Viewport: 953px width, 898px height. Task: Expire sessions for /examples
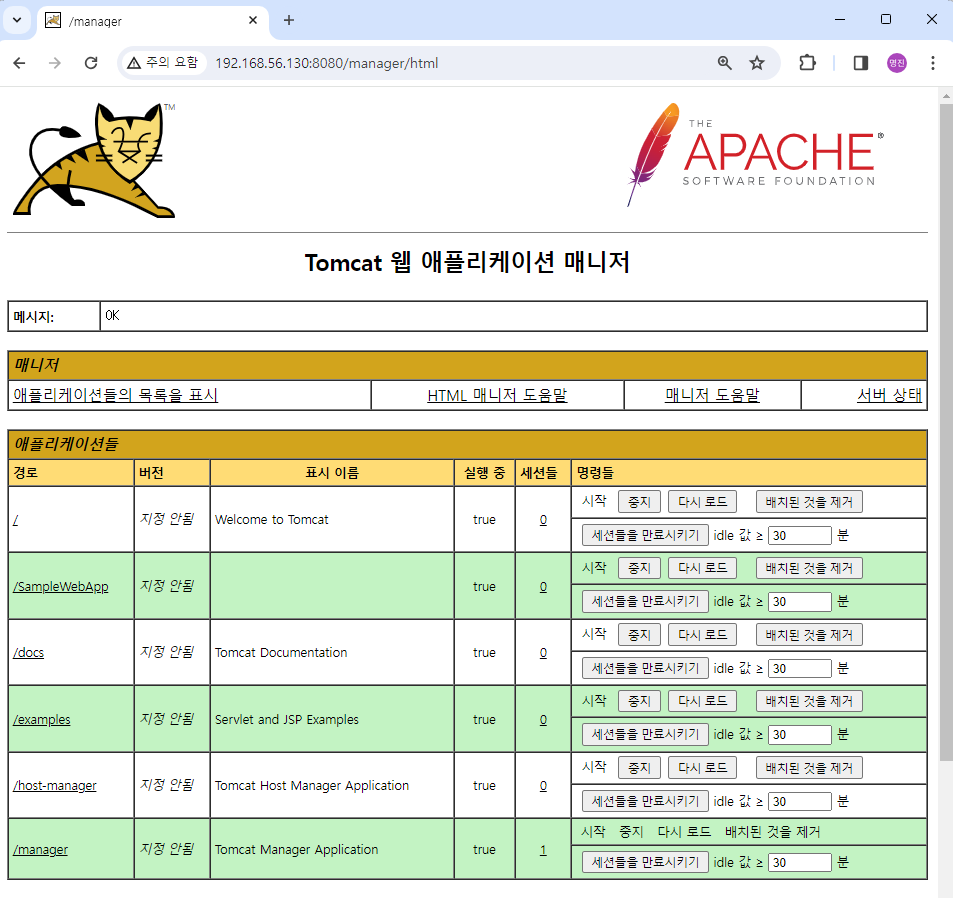tap(645, 735)
